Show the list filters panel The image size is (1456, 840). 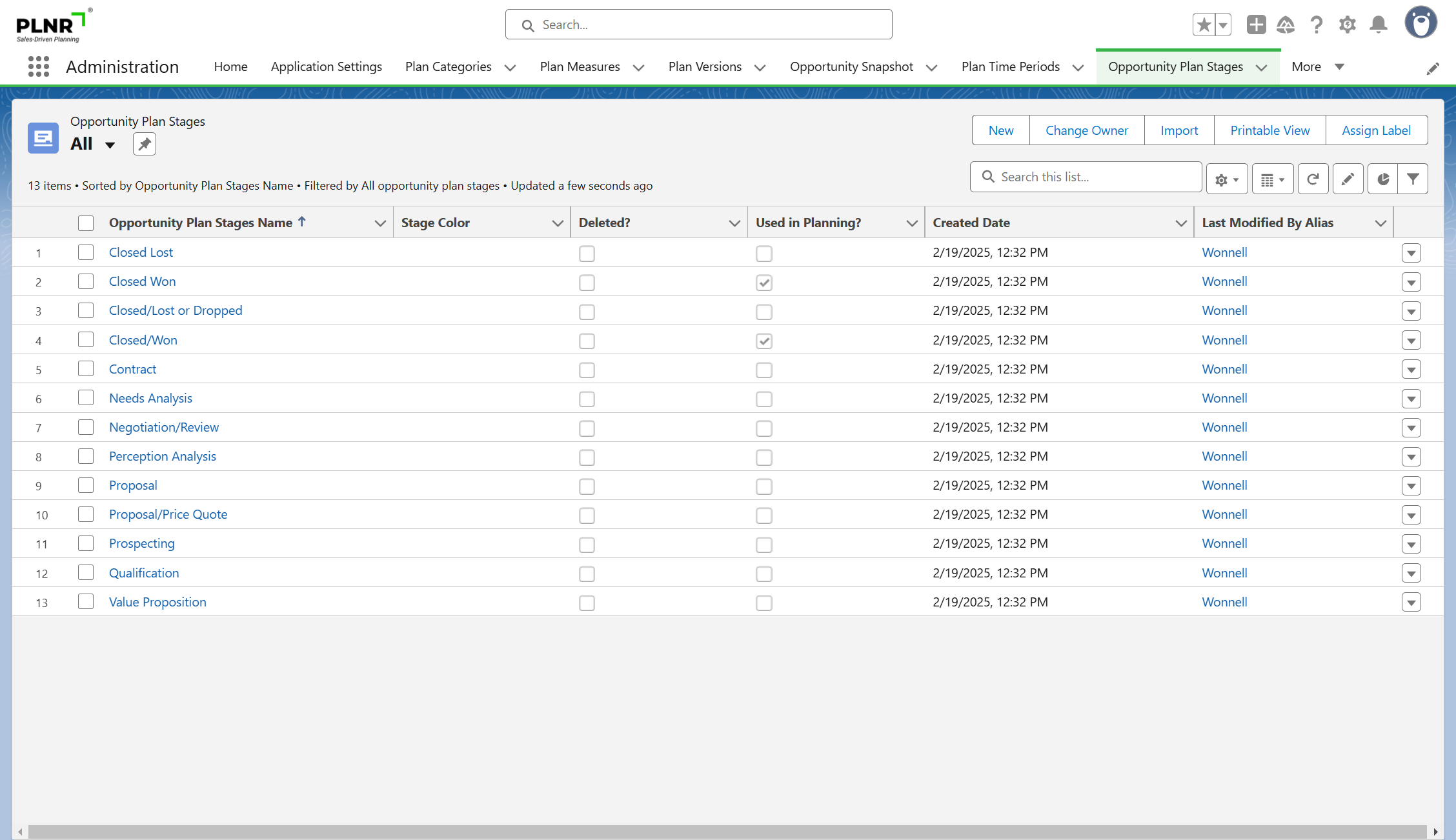pyautogui.click(x=1413, y=179)
